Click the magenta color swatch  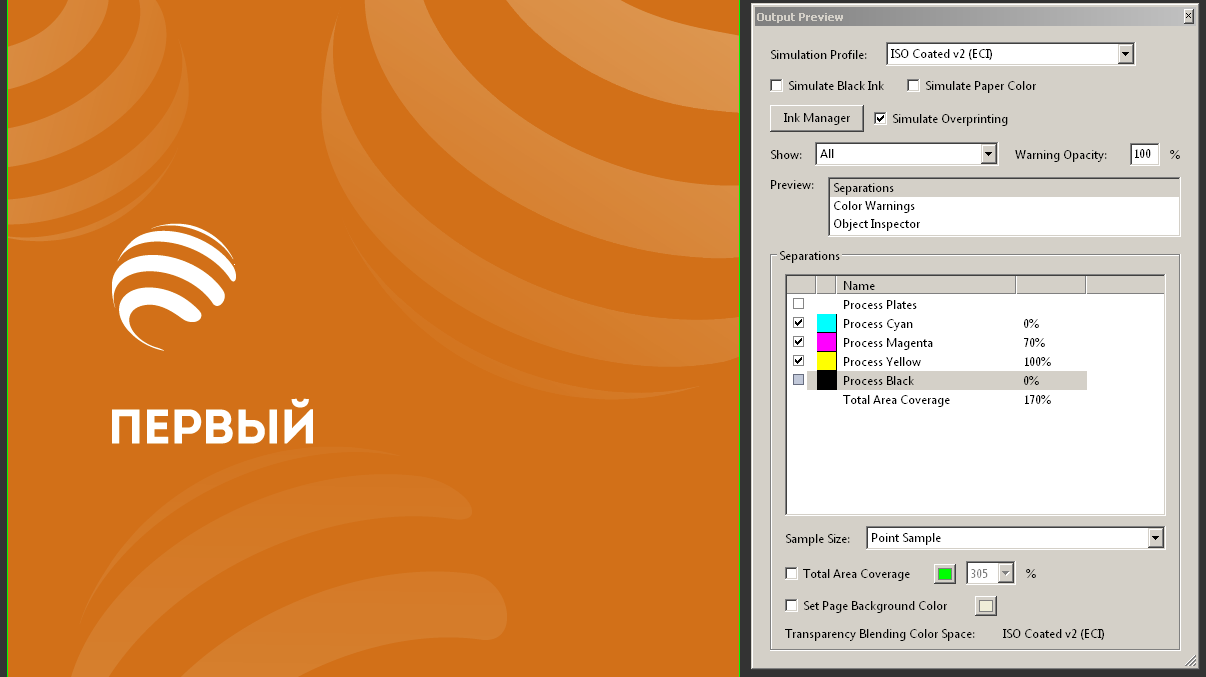(826, 342)
